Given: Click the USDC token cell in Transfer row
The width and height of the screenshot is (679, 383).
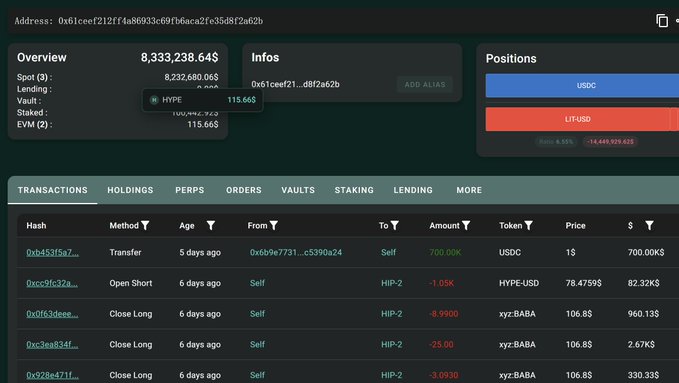Looking at the screenshot, I should 510,252.
